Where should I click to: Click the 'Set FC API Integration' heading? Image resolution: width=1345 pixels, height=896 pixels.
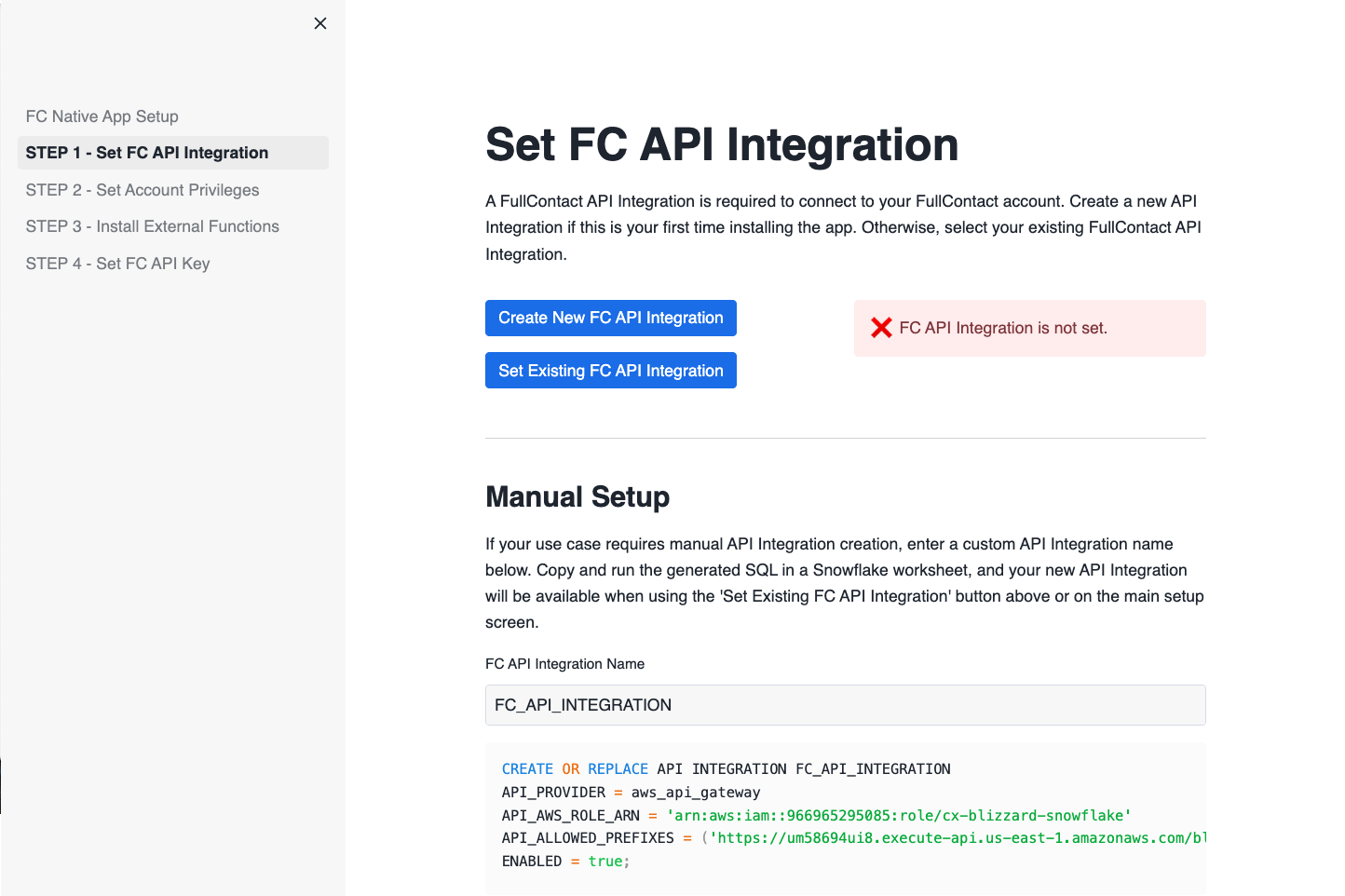coord(722,145)
